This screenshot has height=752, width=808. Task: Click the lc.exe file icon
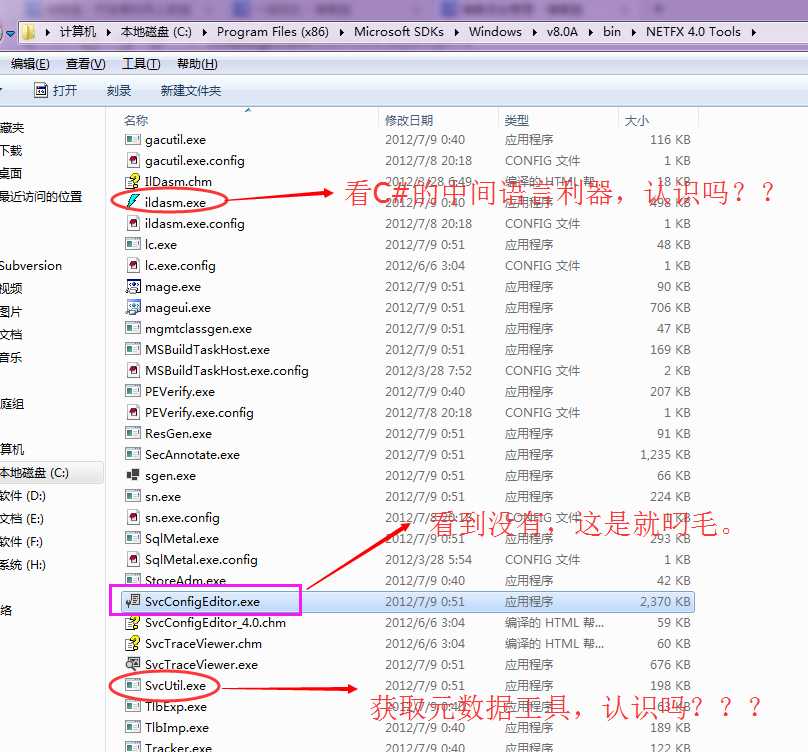coord(133,244)
